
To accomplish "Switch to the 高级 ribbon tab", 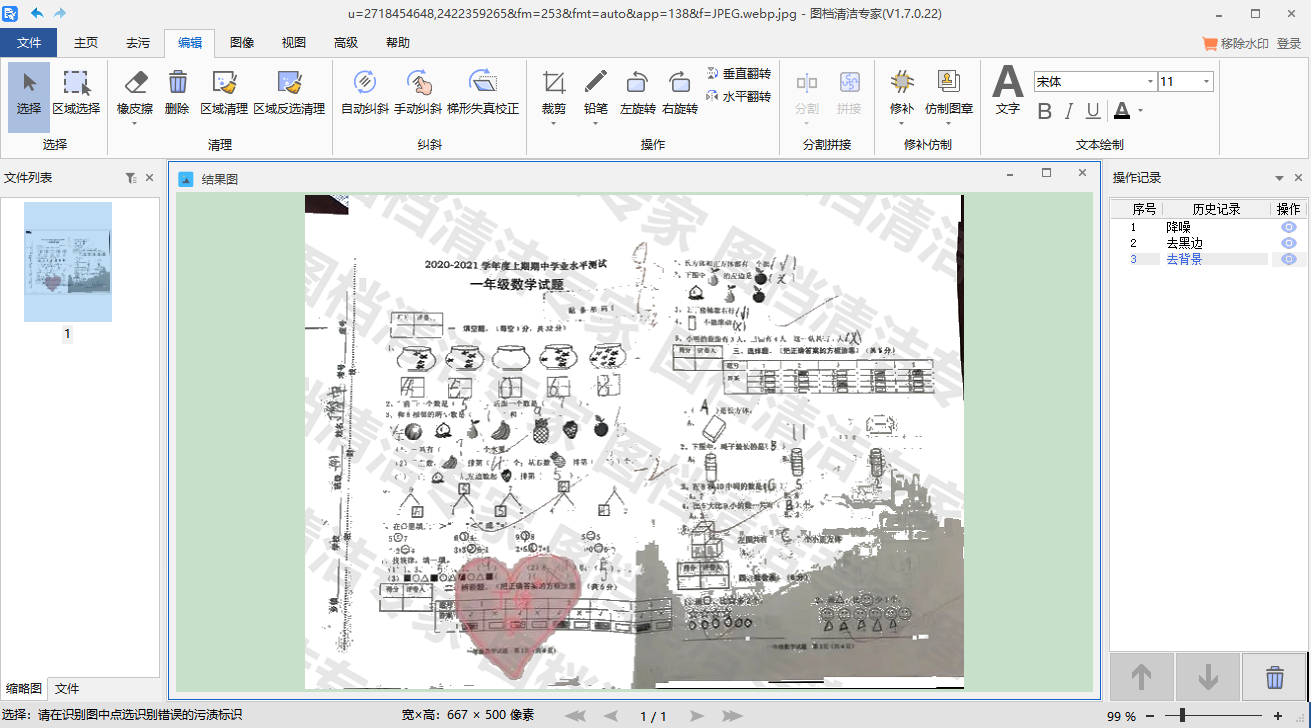I will 346,43.
